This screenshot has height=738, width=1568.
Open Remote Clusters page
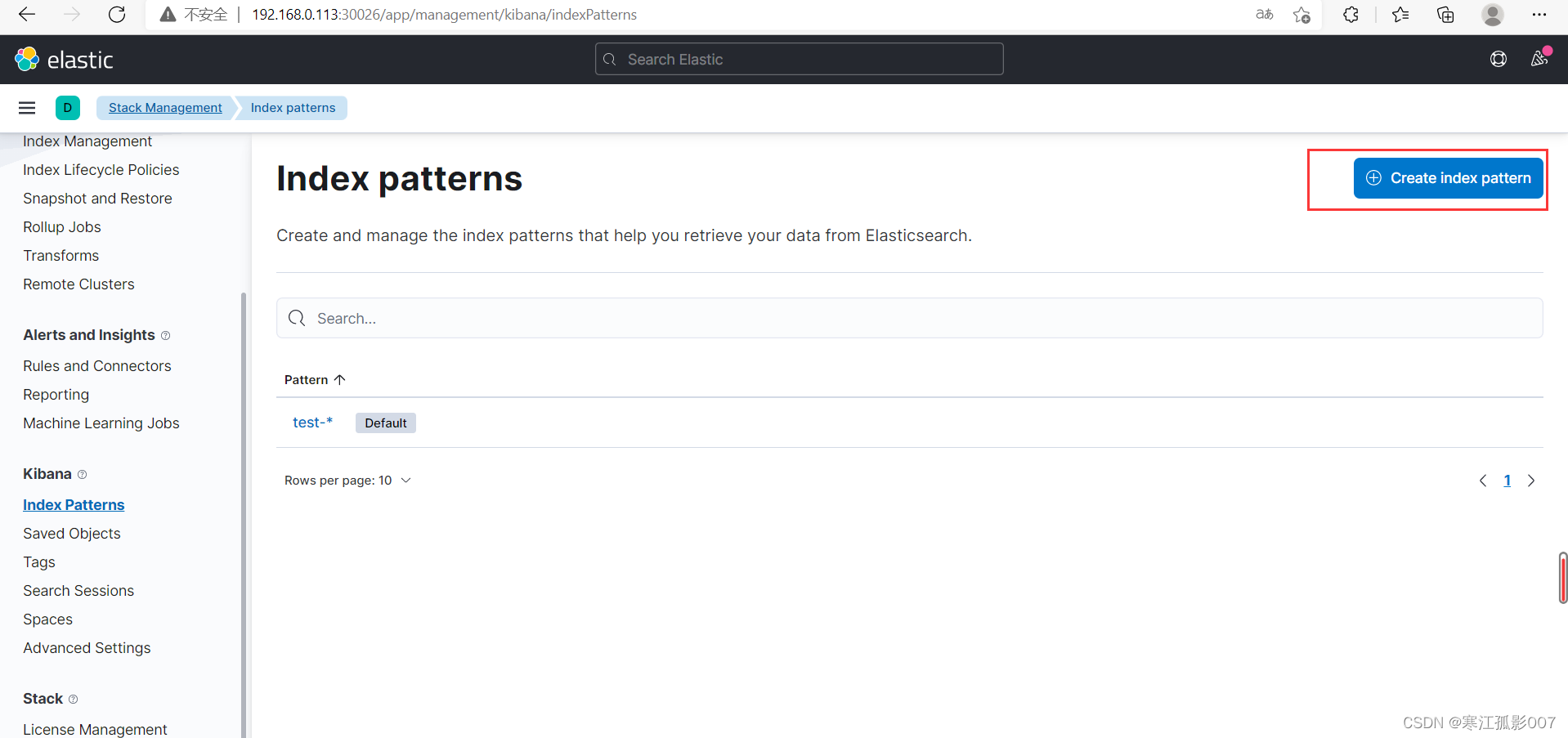coord(78,284)
